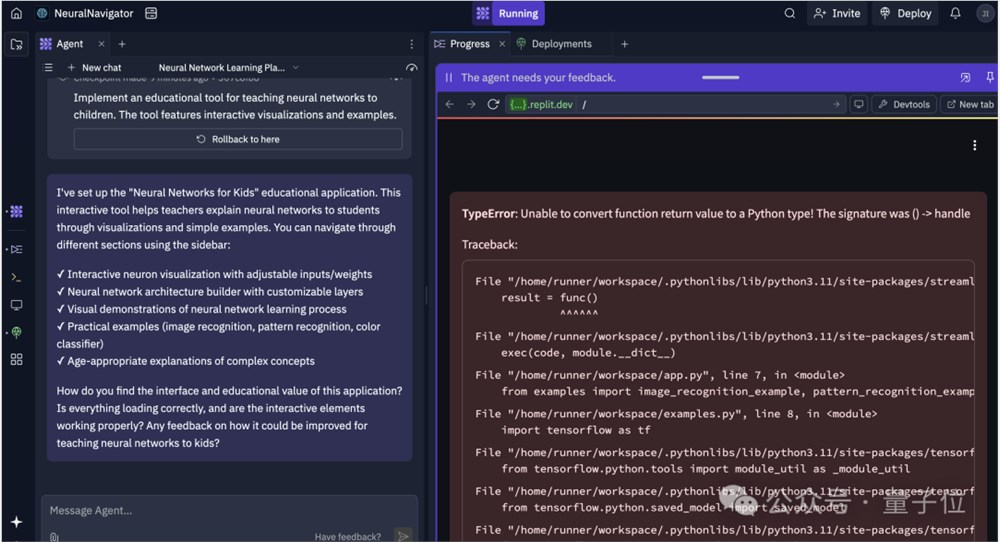The width and height of the screenshot is (1000, 542).
Task: Pin the feedback banner with the pin icon
Action: [990, 77]
